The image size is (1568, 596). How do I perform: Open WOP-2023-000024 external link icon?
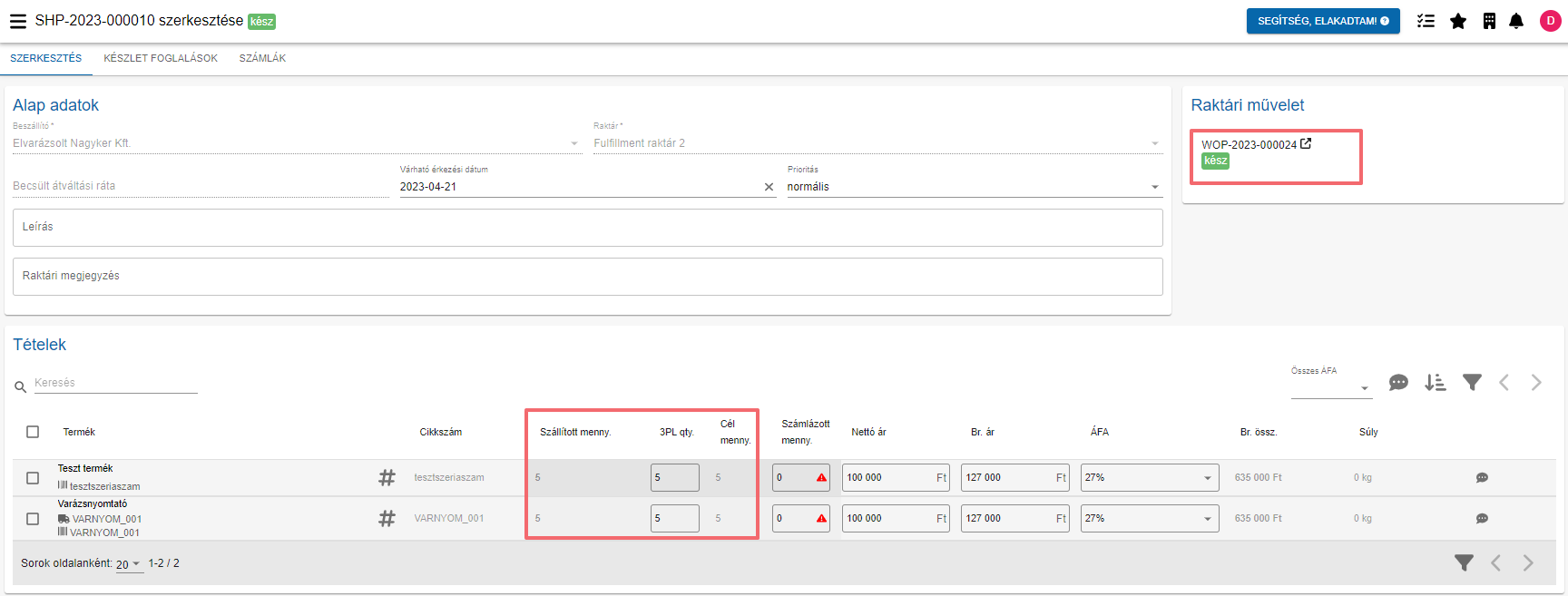[x=1306, y=143]
